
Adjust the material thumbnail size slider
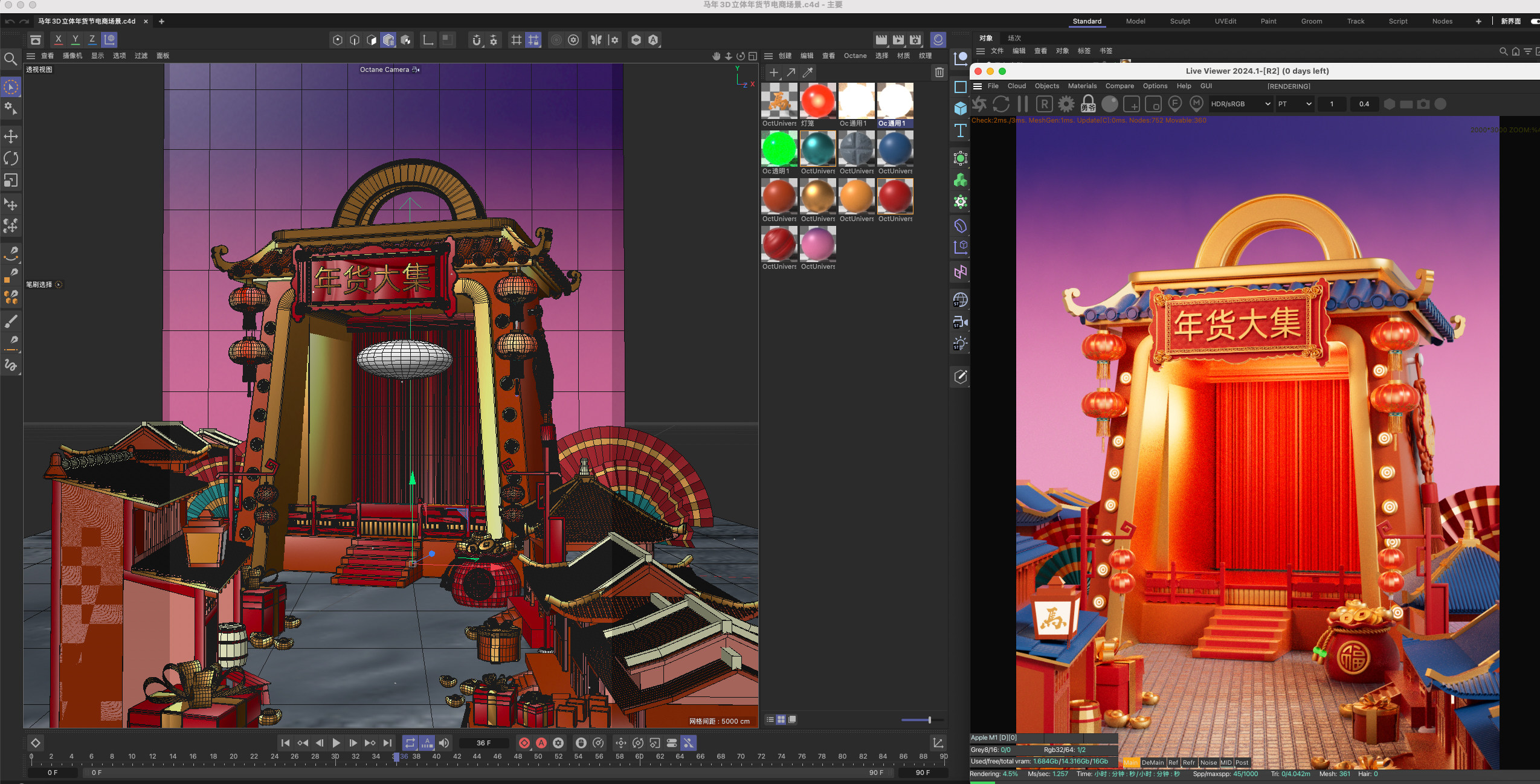929,719
